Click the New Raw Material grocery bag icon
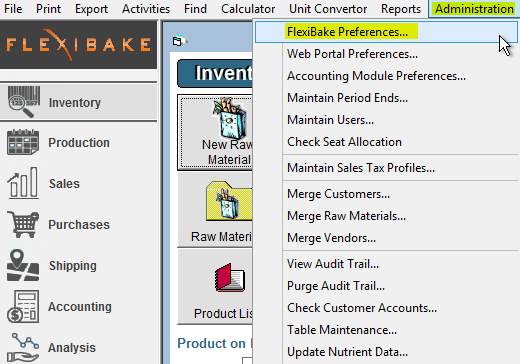The width and height of the screenshot is (520, 364). coord(230,118)
